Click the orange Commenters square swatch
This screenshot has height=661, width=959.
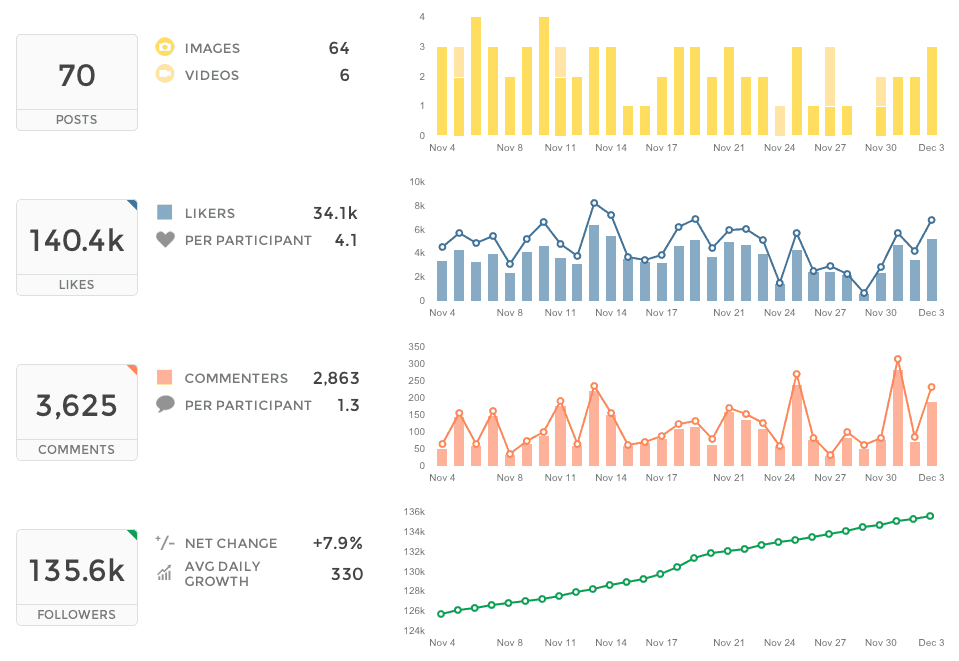click(165, 377)
